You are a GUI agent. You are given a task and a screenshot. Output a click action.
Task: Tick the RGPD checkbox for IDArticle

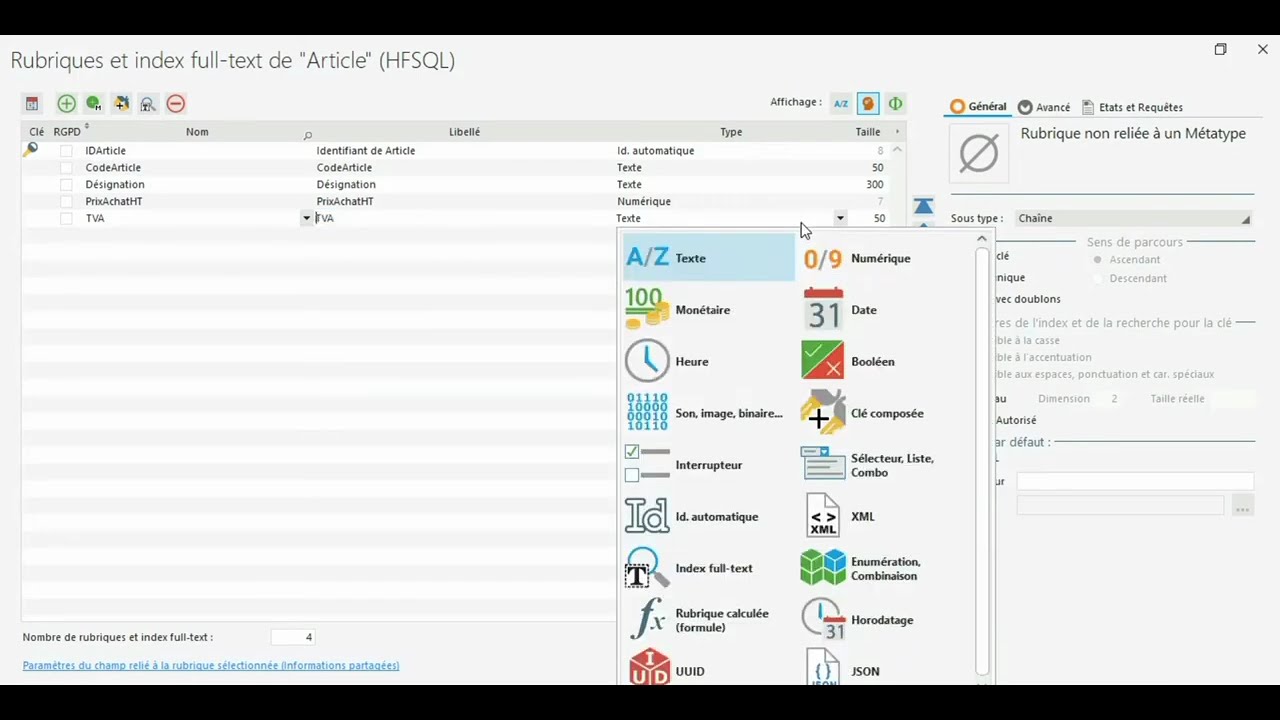[66, 151]
